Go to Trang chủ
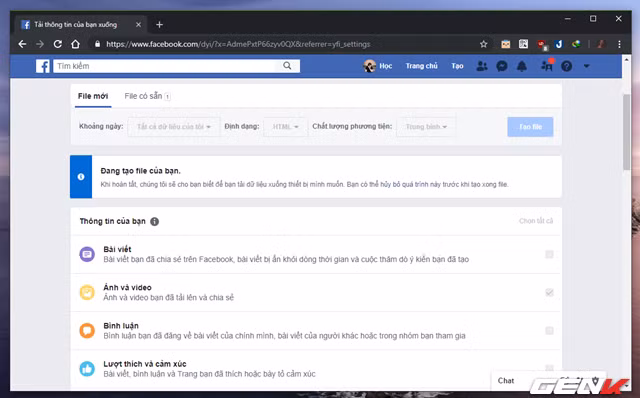 (422, 66)
